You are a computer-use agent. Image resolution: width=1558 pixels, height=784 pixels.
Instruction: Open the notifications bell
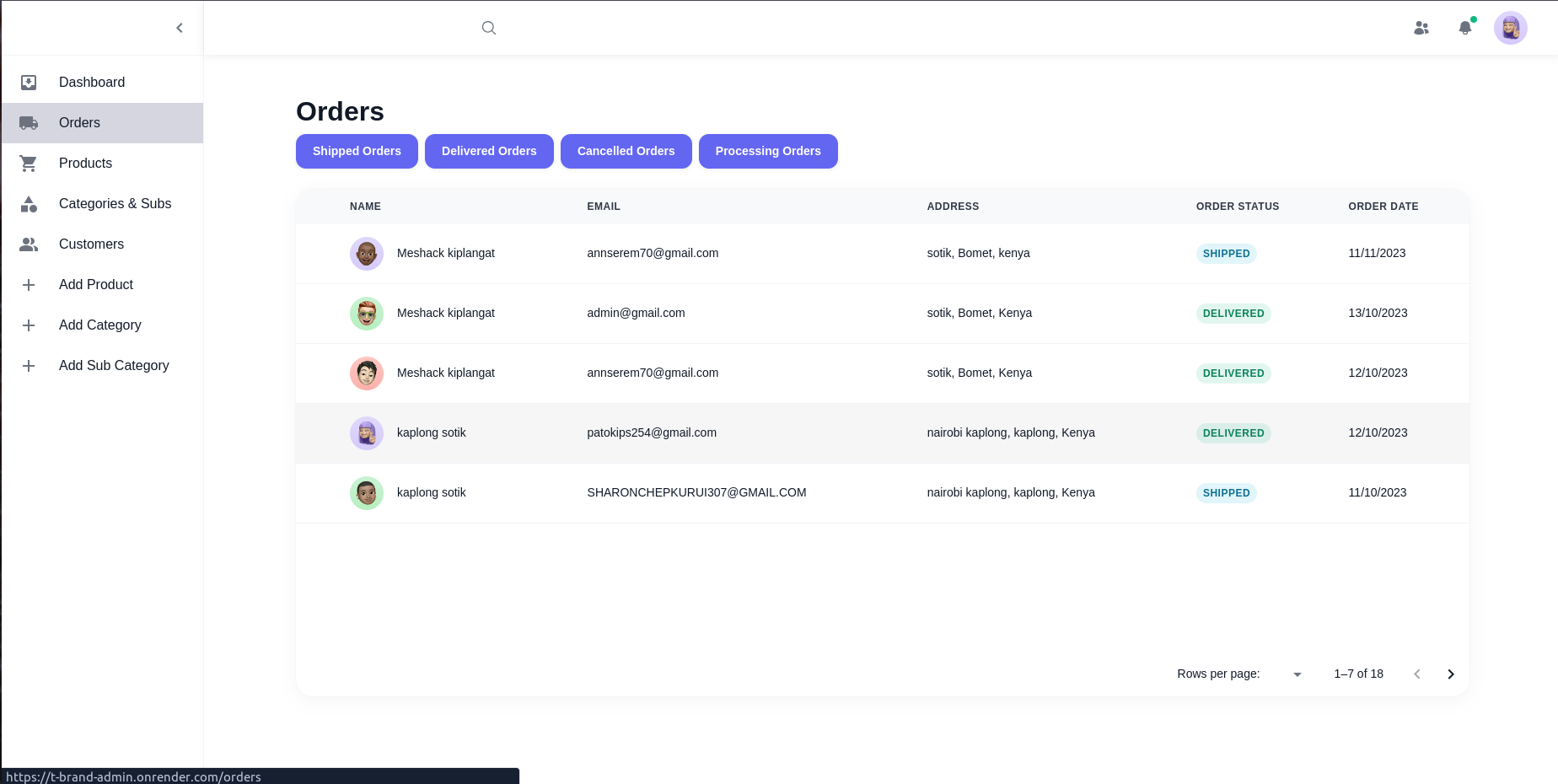(x=1465, y=28)
